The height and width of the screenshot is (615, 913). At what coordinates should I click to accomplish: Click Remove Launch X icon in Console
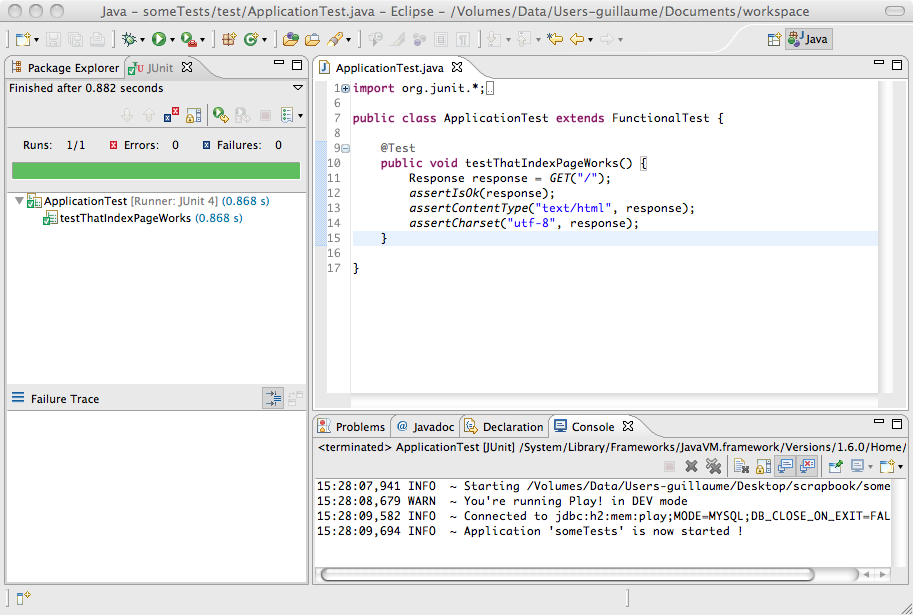[691, 466]
